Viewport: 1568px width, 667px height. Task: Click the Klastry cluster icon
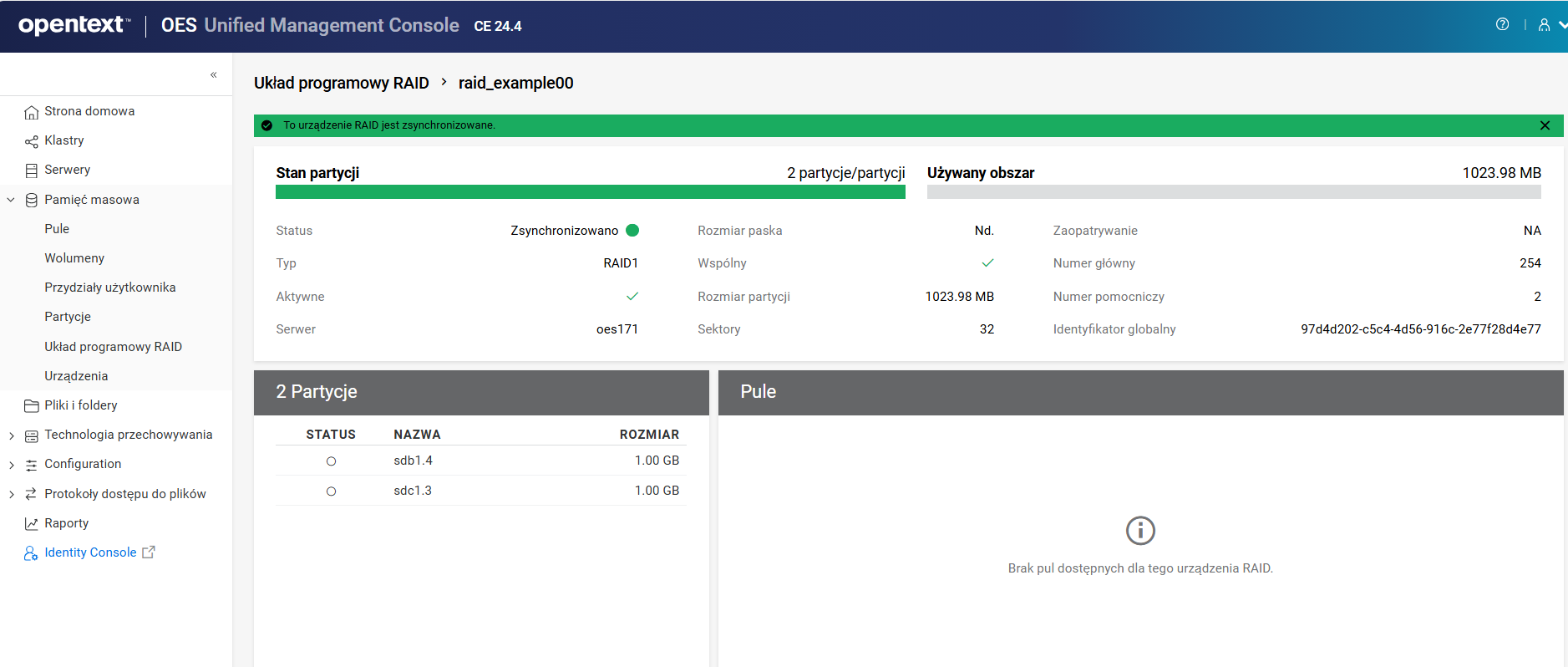(x=31, y=141)
